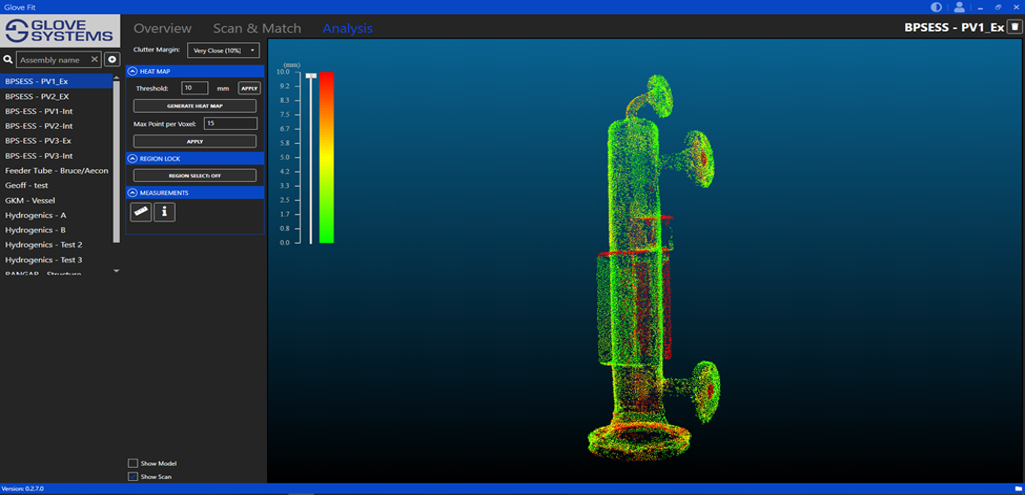This screenshot has height=495, width=1025.
Task: Apply the Max Point per Voxel setting
Action: 195,141
